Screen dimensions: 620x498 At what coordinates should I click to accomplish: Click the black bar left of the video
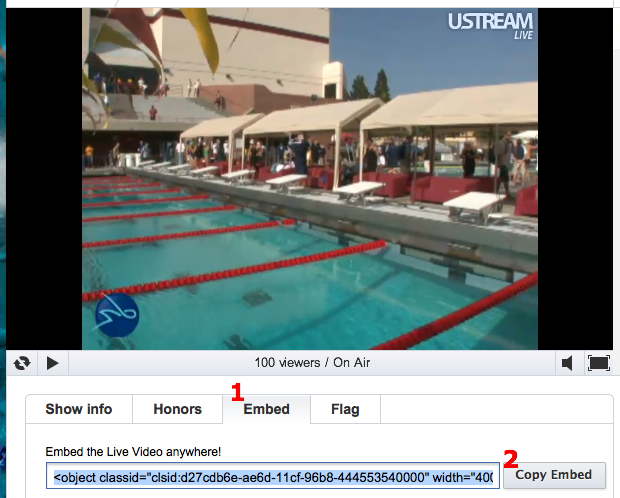tap(44, 179)
